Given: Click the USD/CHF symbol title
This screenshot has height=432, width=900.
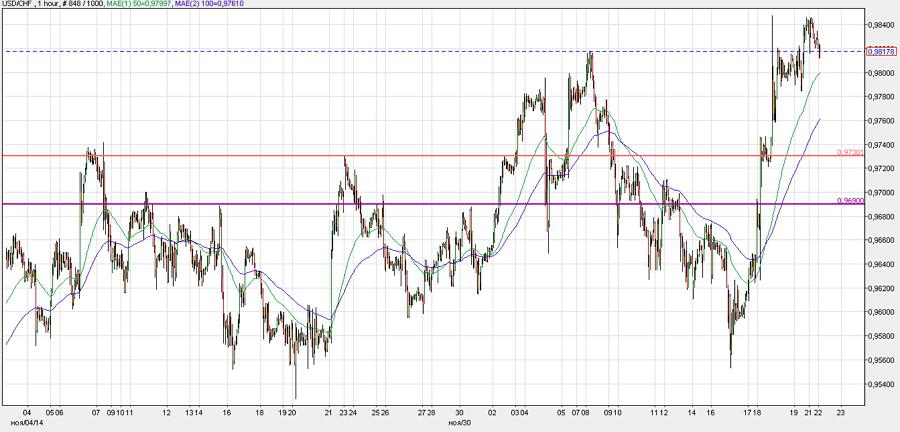Looking at the screenshot, I should 17,3.
